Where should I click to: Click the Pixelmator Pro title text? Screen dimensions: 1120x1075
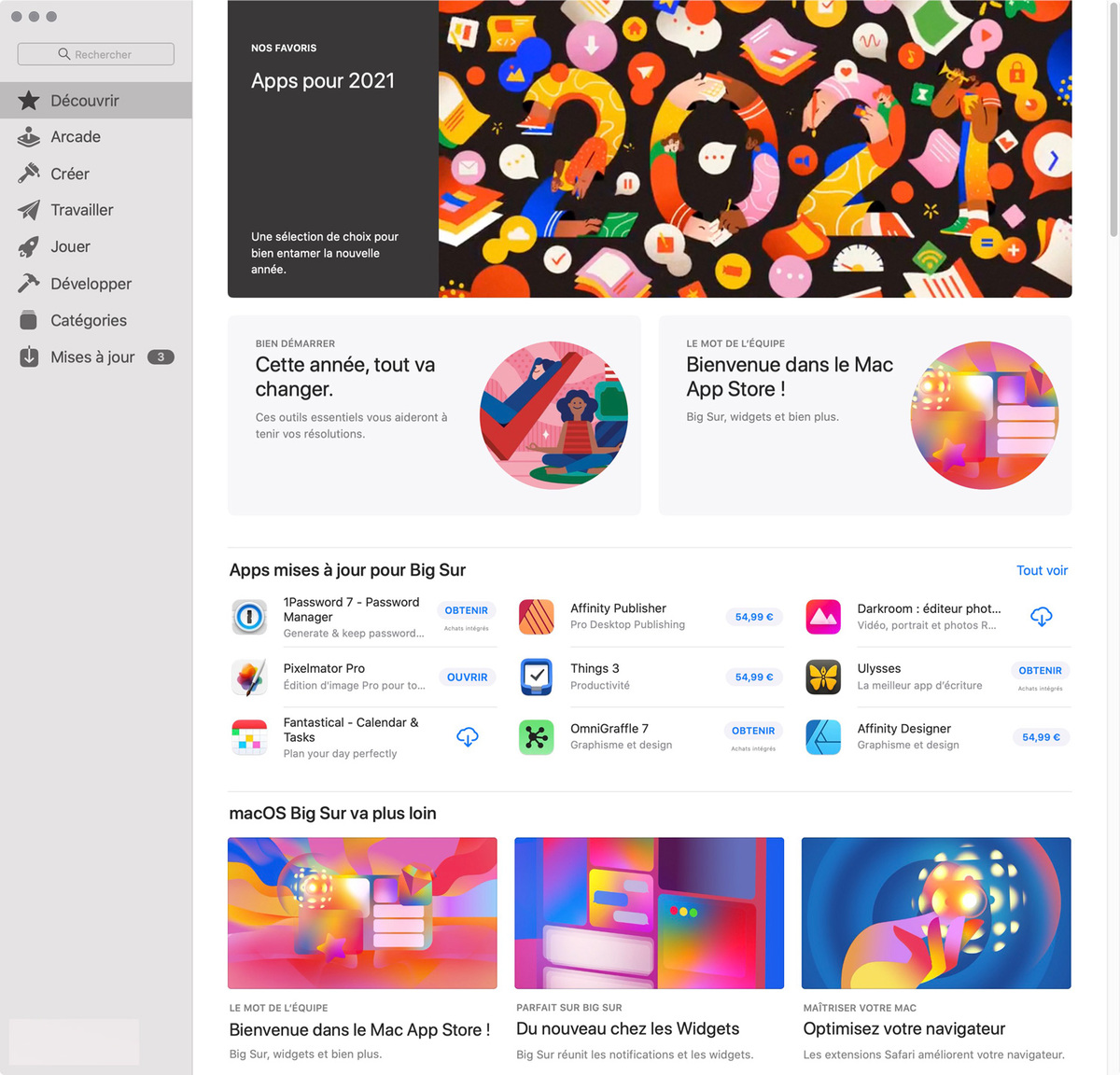click(x=324, y=668)
